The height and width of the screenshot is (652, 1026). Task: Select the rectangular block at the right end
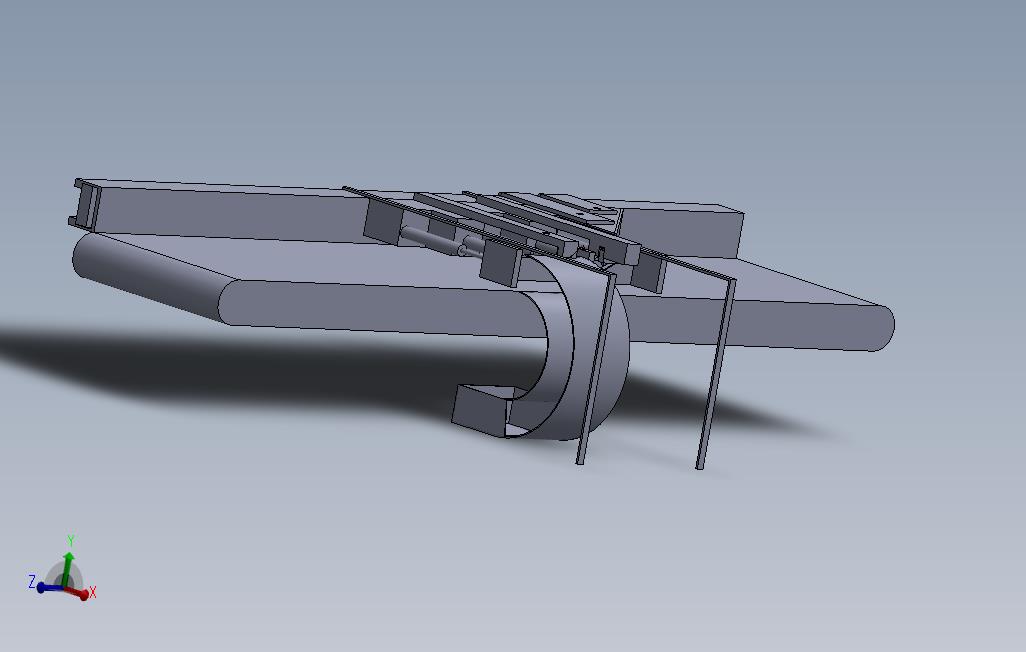click(681, 231)
